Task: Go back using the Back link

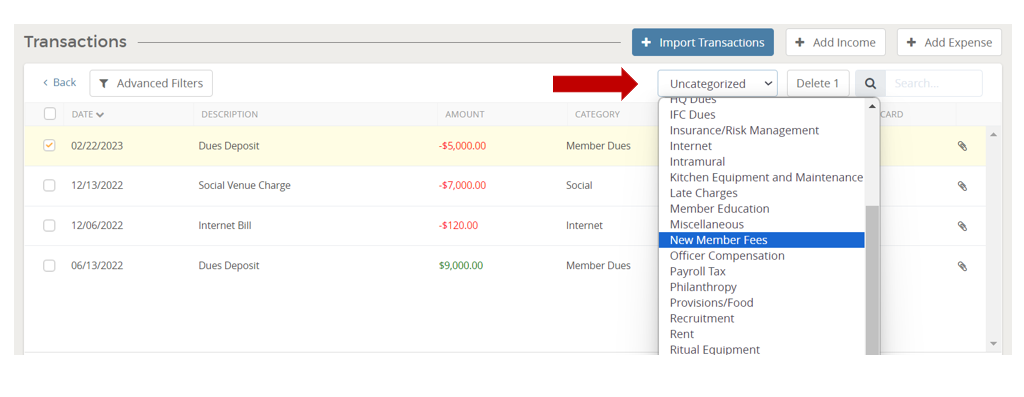Action: (59, 83)
